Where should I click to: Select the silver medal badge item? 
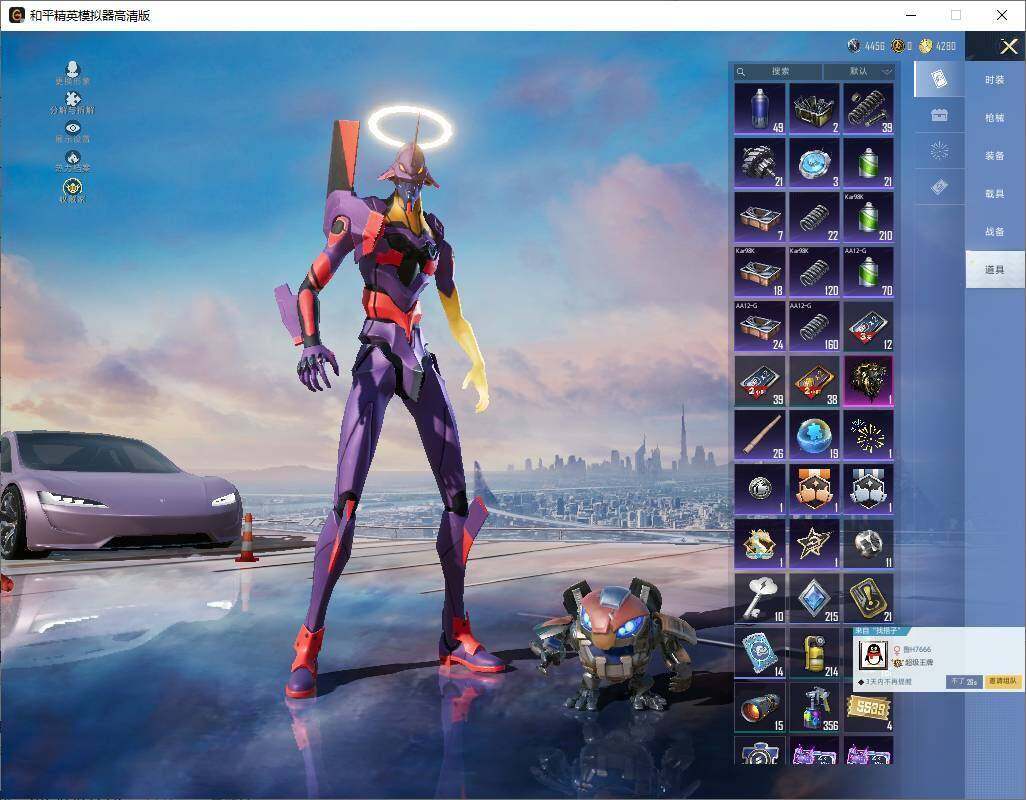tap(868, 490)
